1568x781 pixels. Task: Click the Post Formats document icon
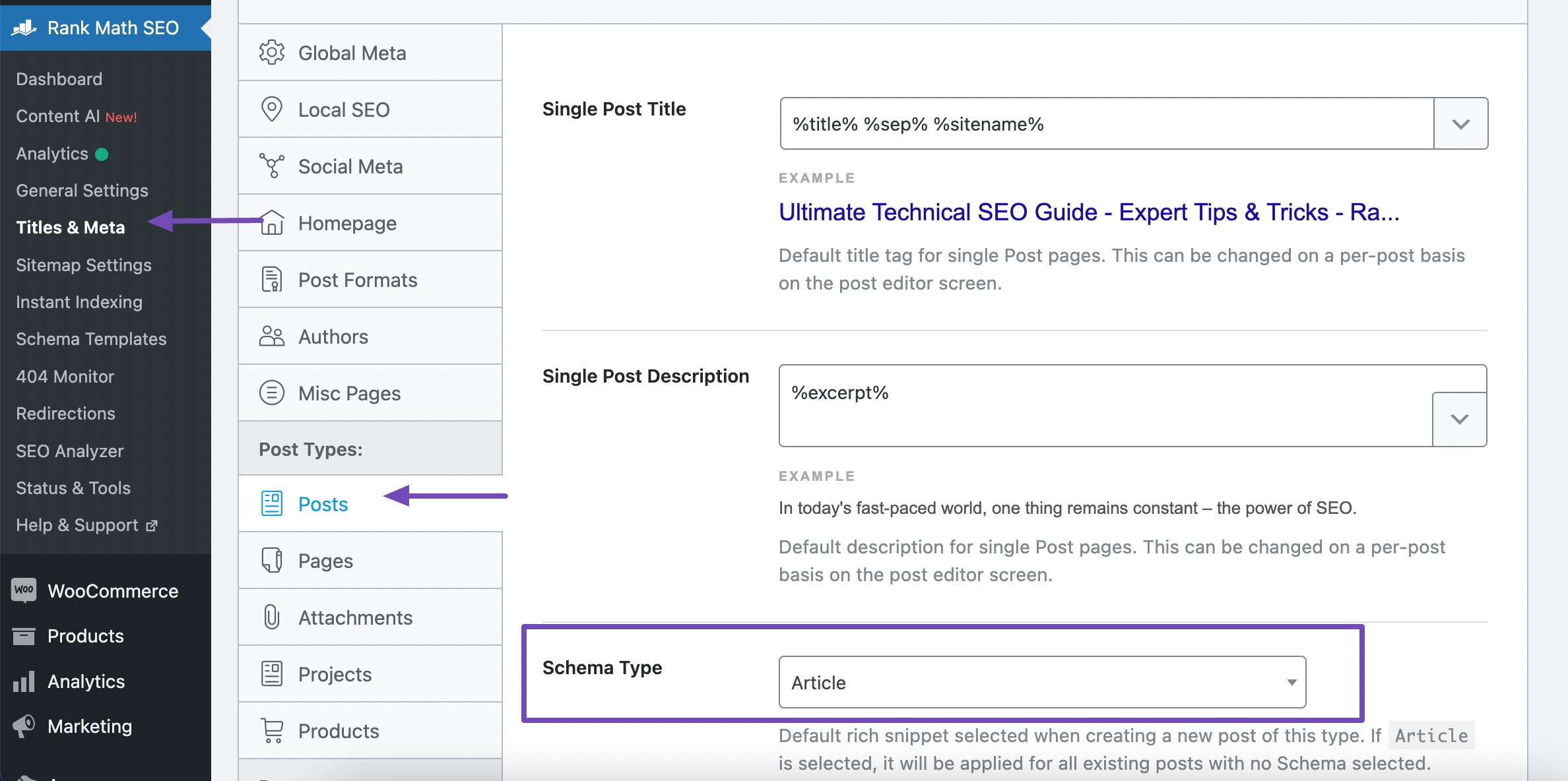(270, 280)
